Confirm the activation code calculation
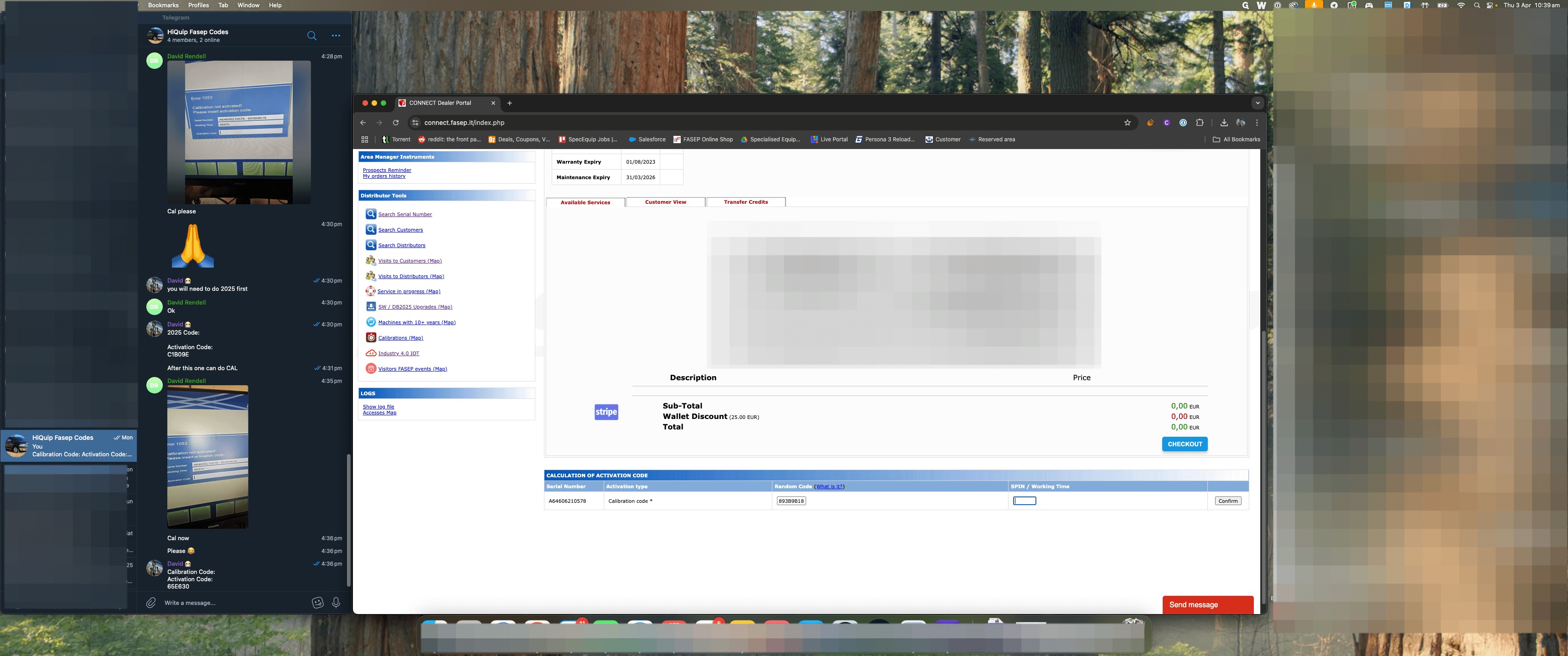Viewport: 1568px width, 656px height. point(1228,501)
